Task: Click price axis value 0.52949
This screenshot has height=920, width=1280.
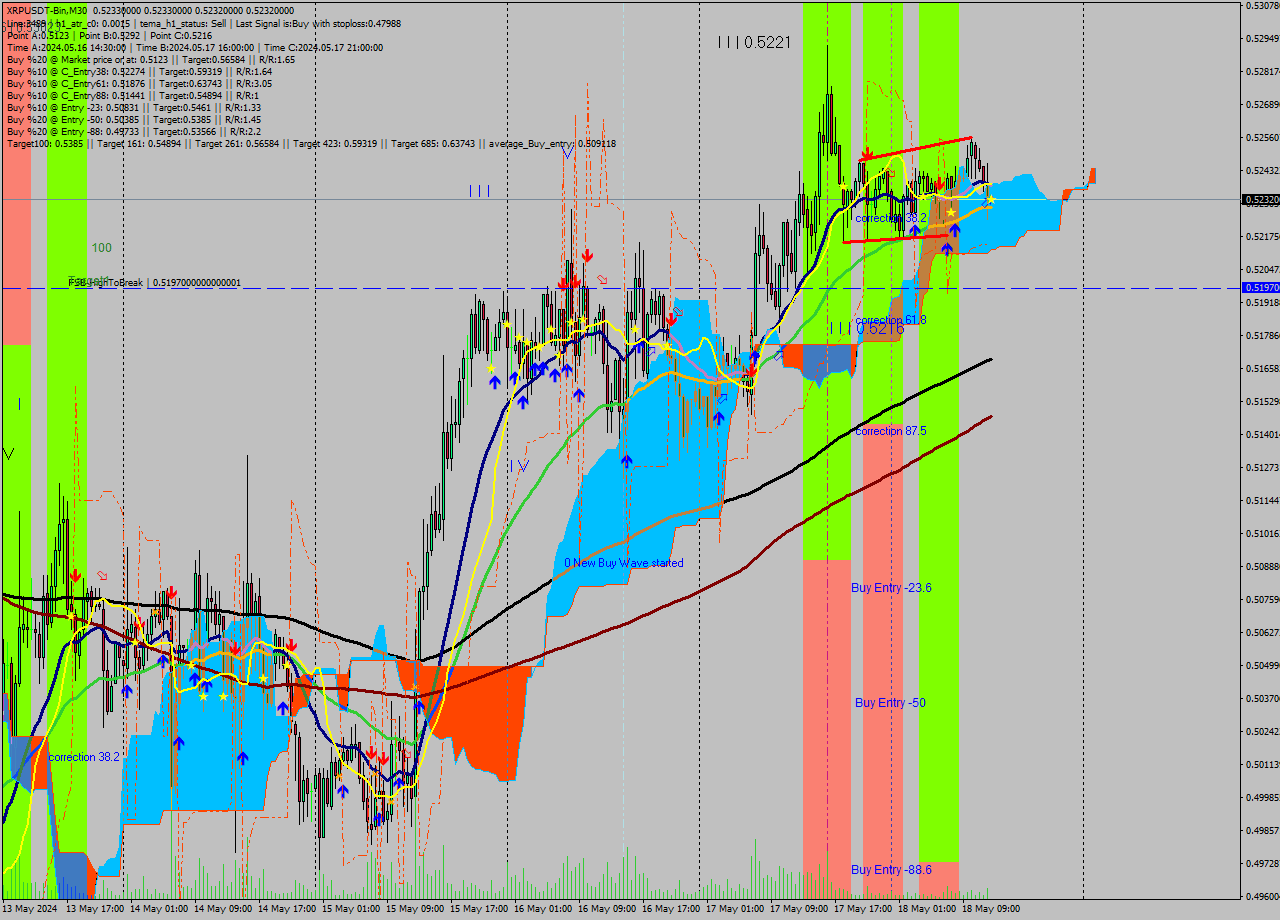Action: pyautogui.click(x=1264, y=39)
